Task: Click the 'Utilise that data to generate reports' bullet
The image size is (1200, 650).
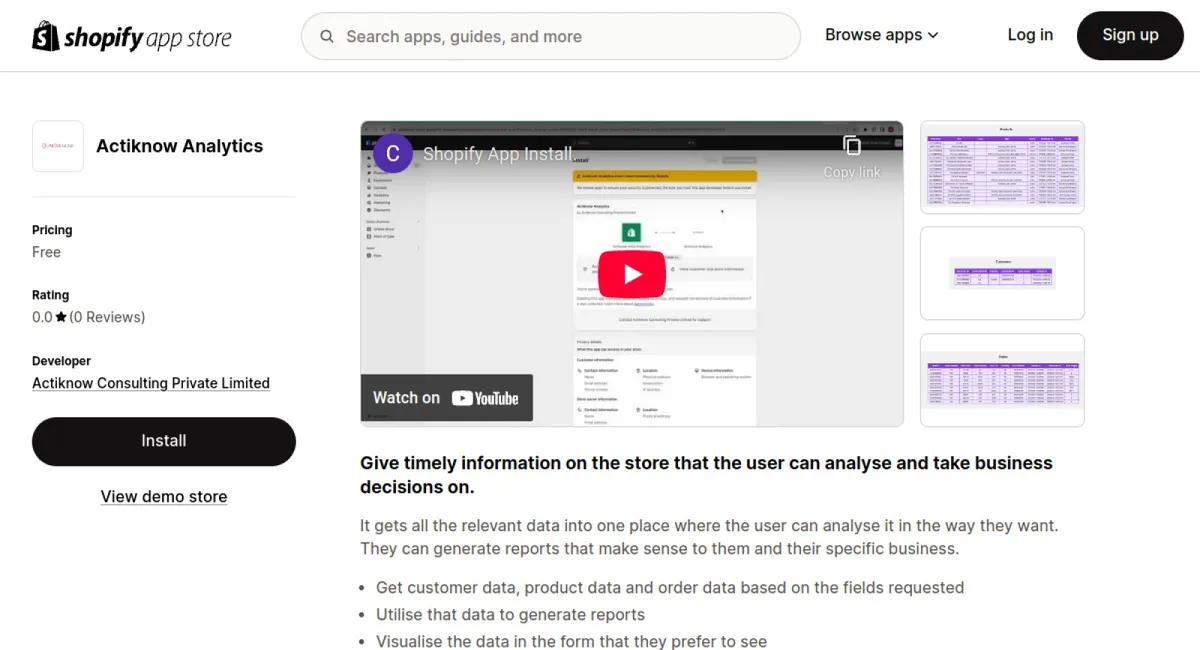Action: click(510, 614)
